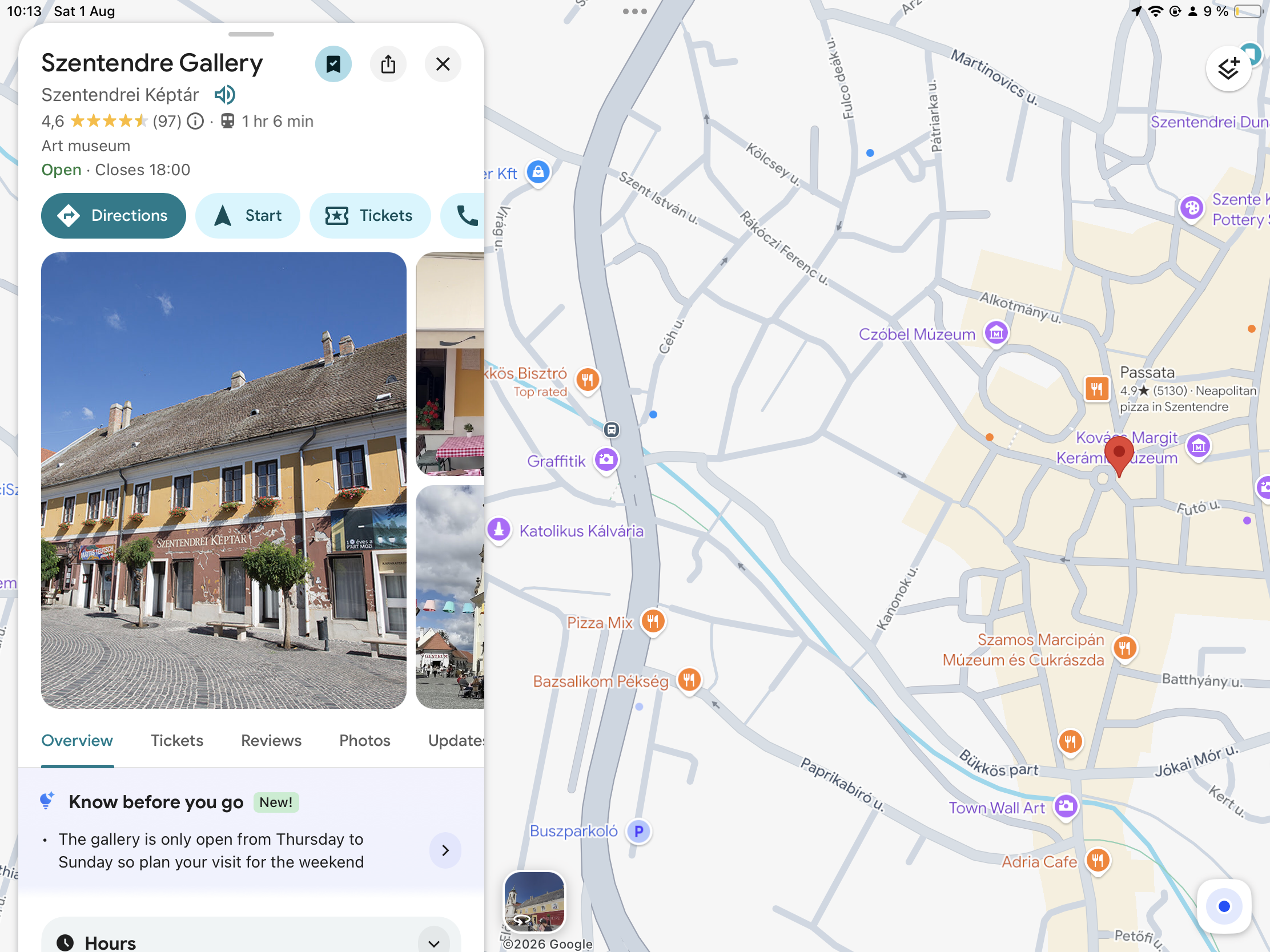The height and width of the screenshot is (952, 1270).
Task: Open the Street View thumbnail
Action: coord(534,902)
